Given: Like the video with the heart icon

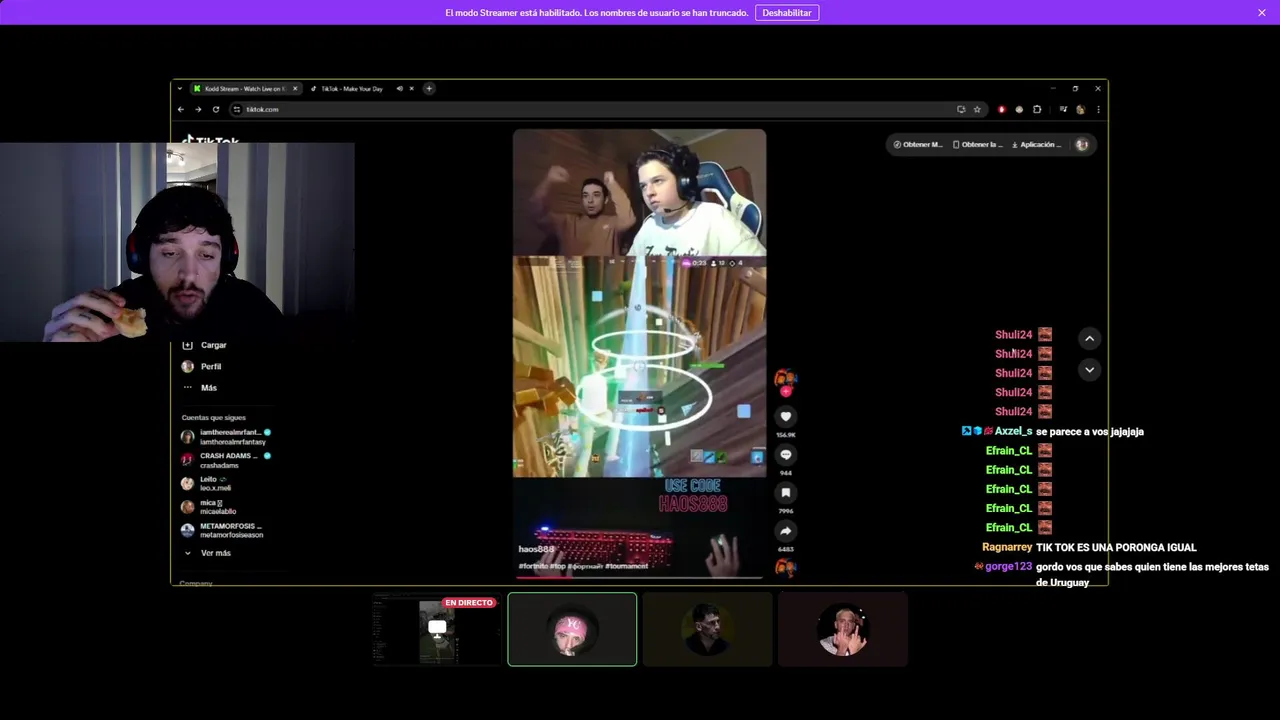Looking at the screenshot, I should pyautogui.click(x=786, y=416).
